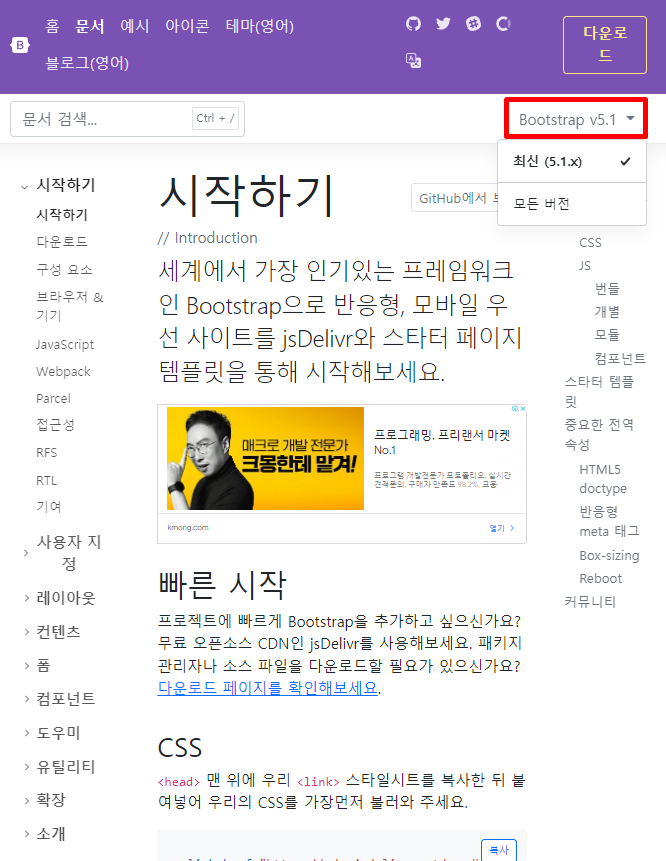
Task: Focus the 문서 검색 search field
Action: click(x=127, y=119)
